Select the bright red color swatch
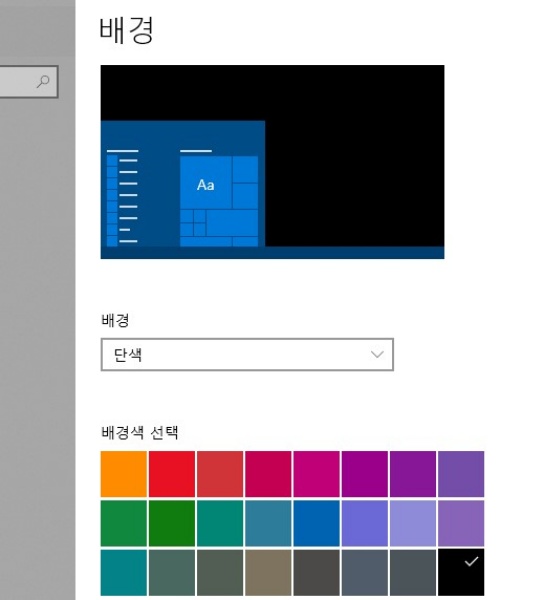544x600 pixels. click(172, 474)
